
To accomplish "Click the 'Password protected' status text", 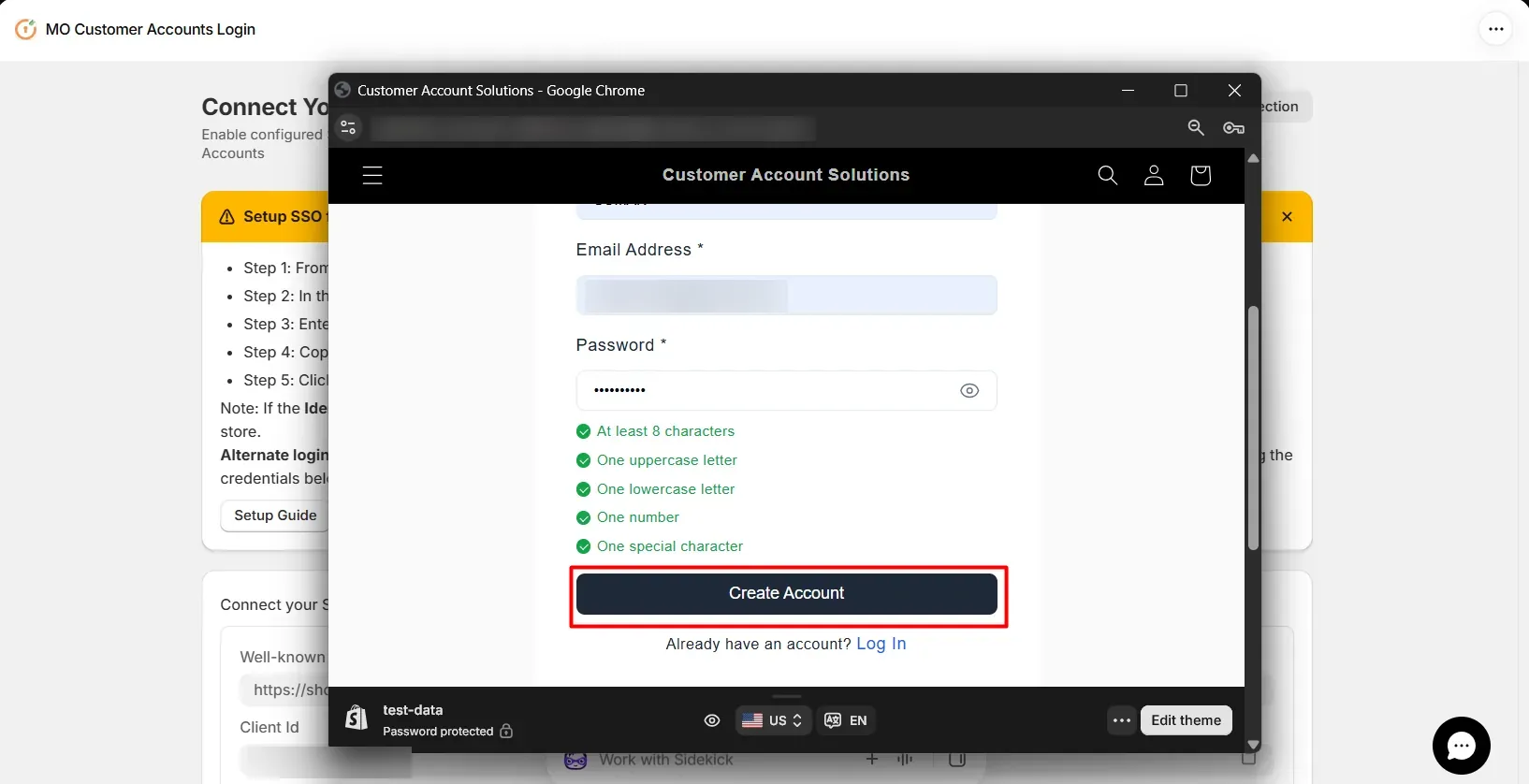I will (438, 732).
